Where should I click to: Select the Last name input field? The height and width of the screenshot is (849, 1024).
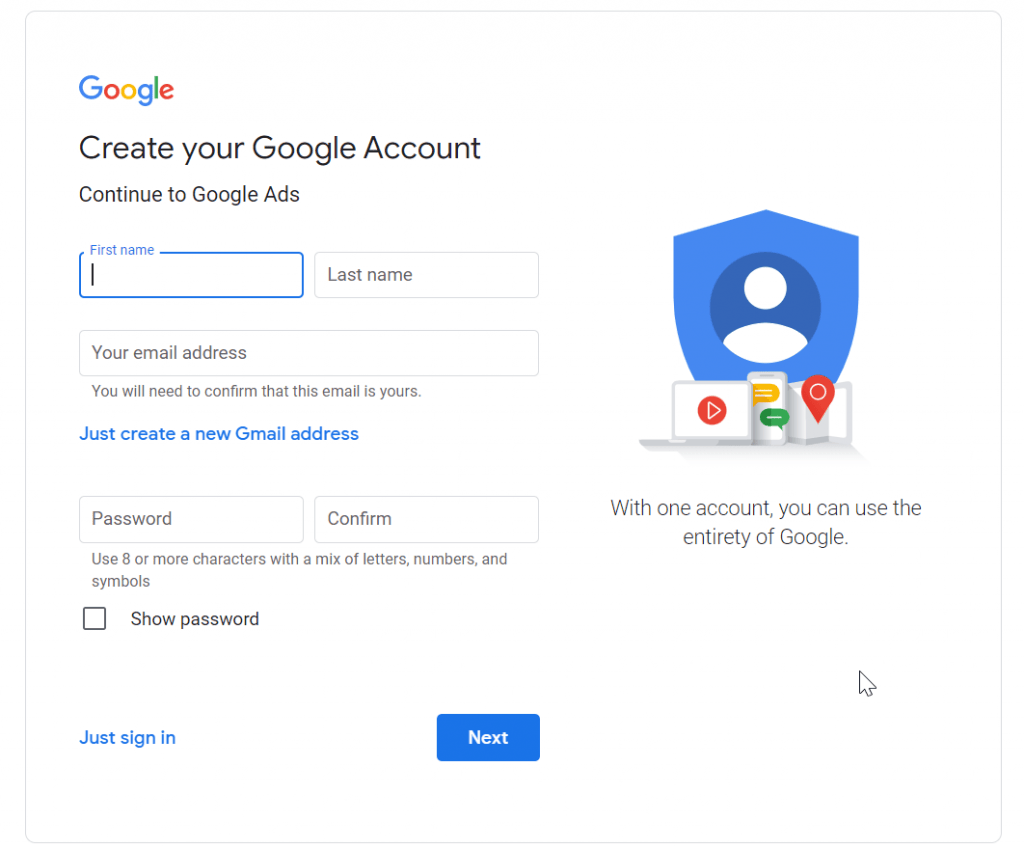pyautogui.click(x=426, y=275)
